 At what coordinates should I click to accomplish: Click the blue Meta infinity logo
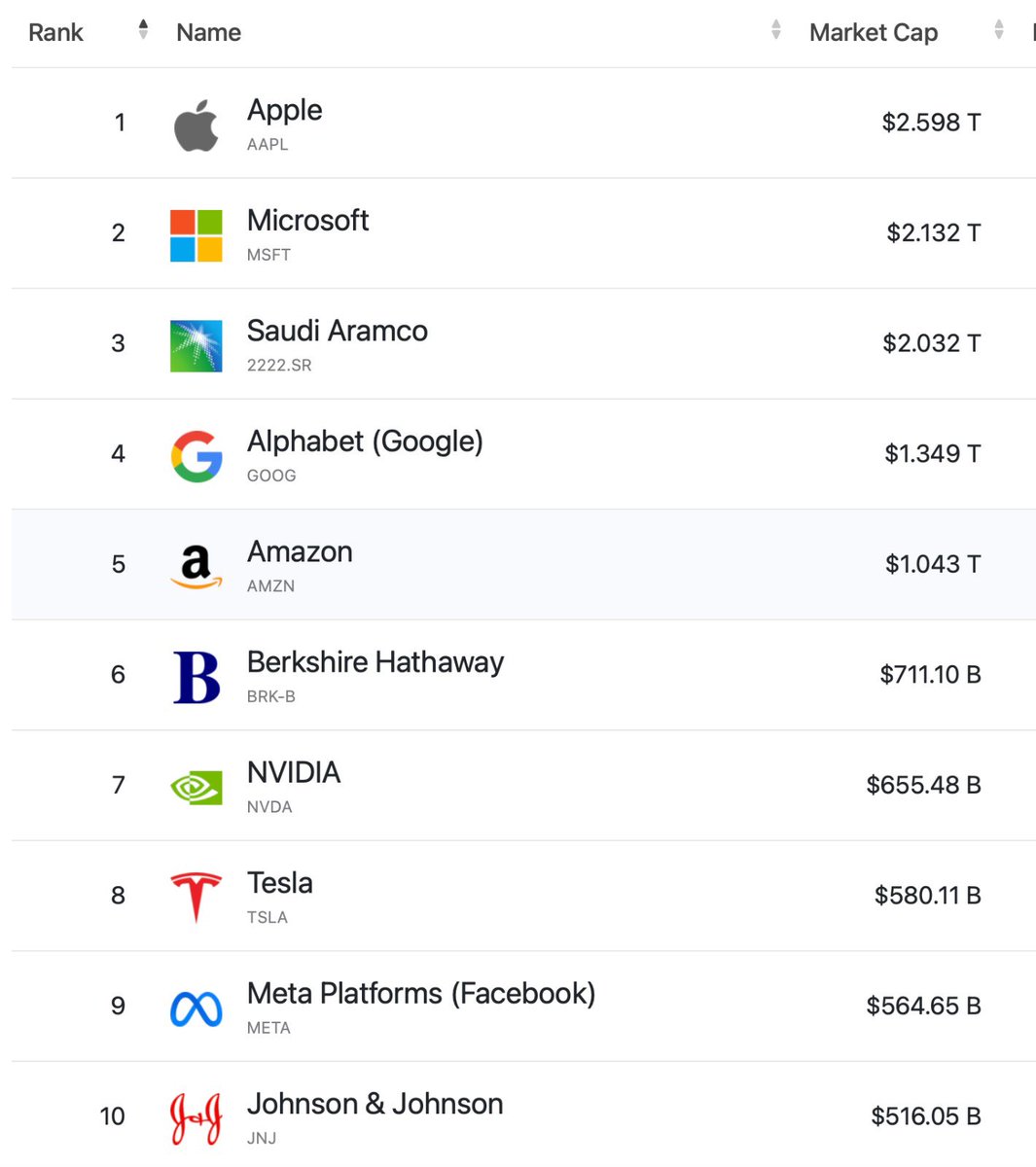[x=196, y=1009]
